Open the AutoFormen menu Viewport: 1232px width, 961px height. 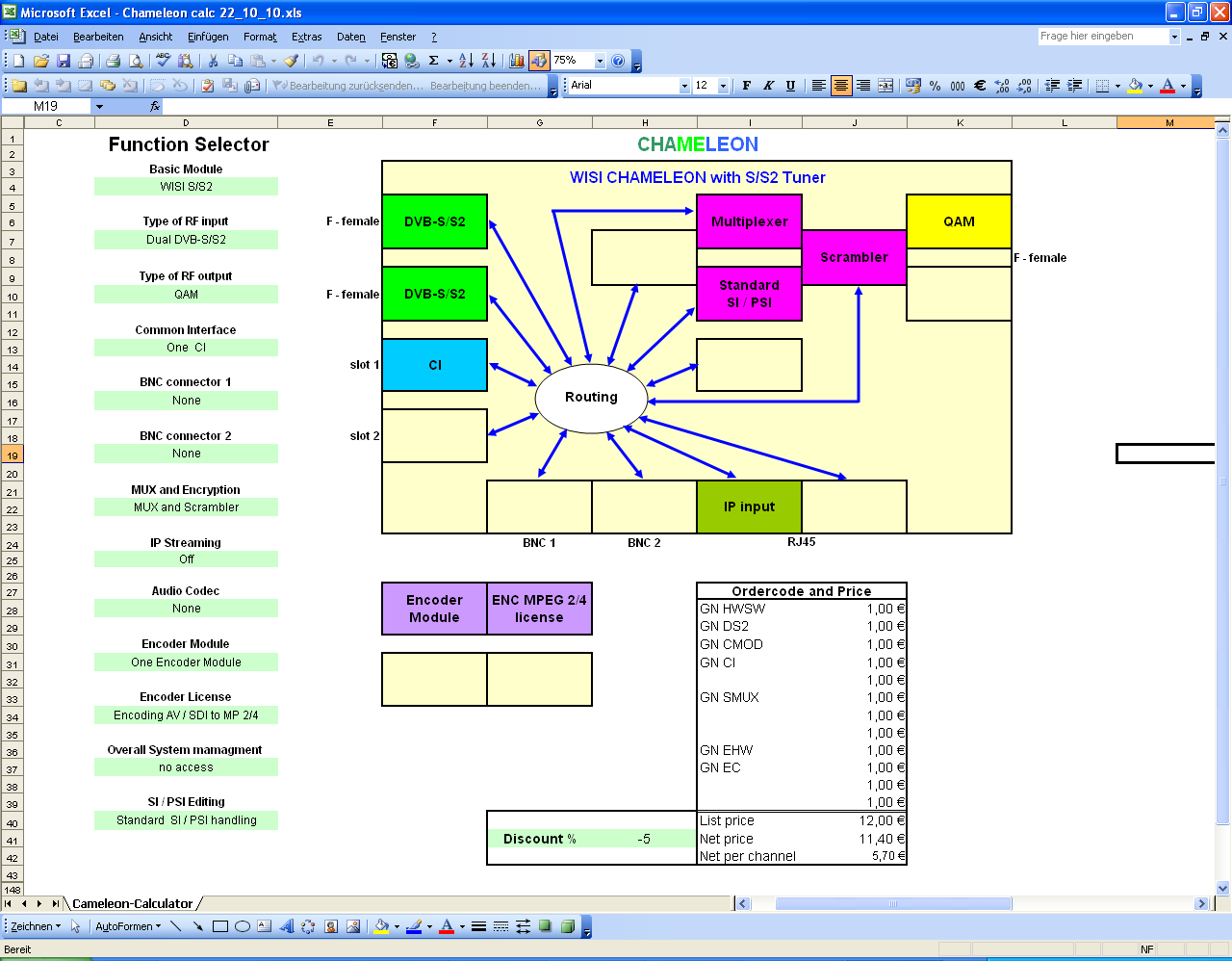pyautogui.click(x=128, y=926)
